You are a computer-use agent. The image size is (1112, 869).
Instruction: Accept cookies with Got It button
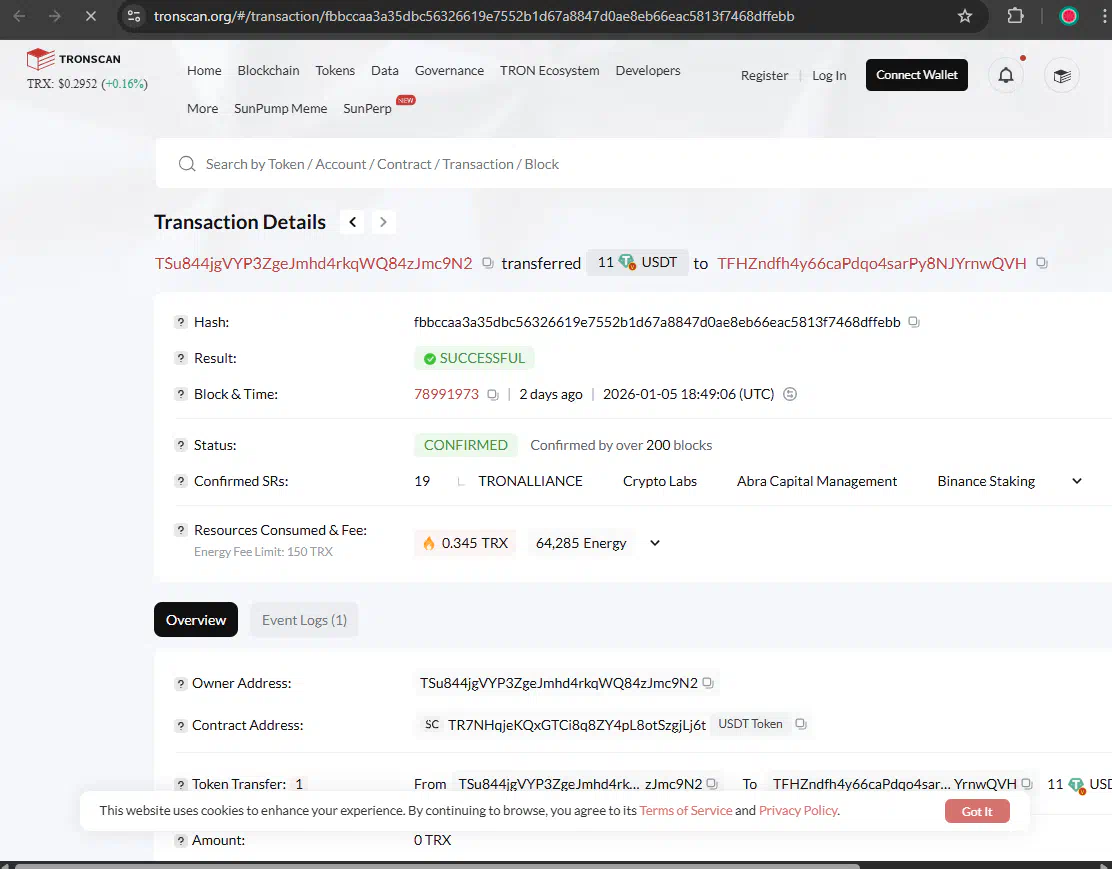click(x=976, y=811)
